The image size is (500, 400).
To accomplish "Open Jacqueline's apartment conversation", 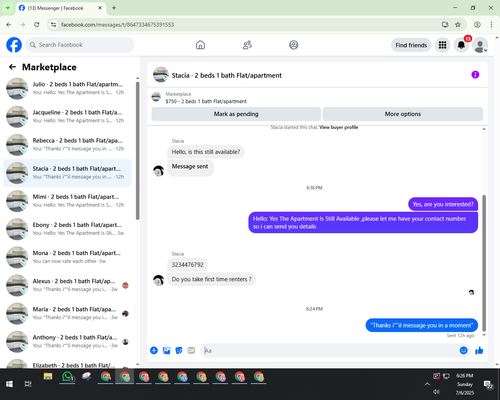I will [x=67, y=117].
